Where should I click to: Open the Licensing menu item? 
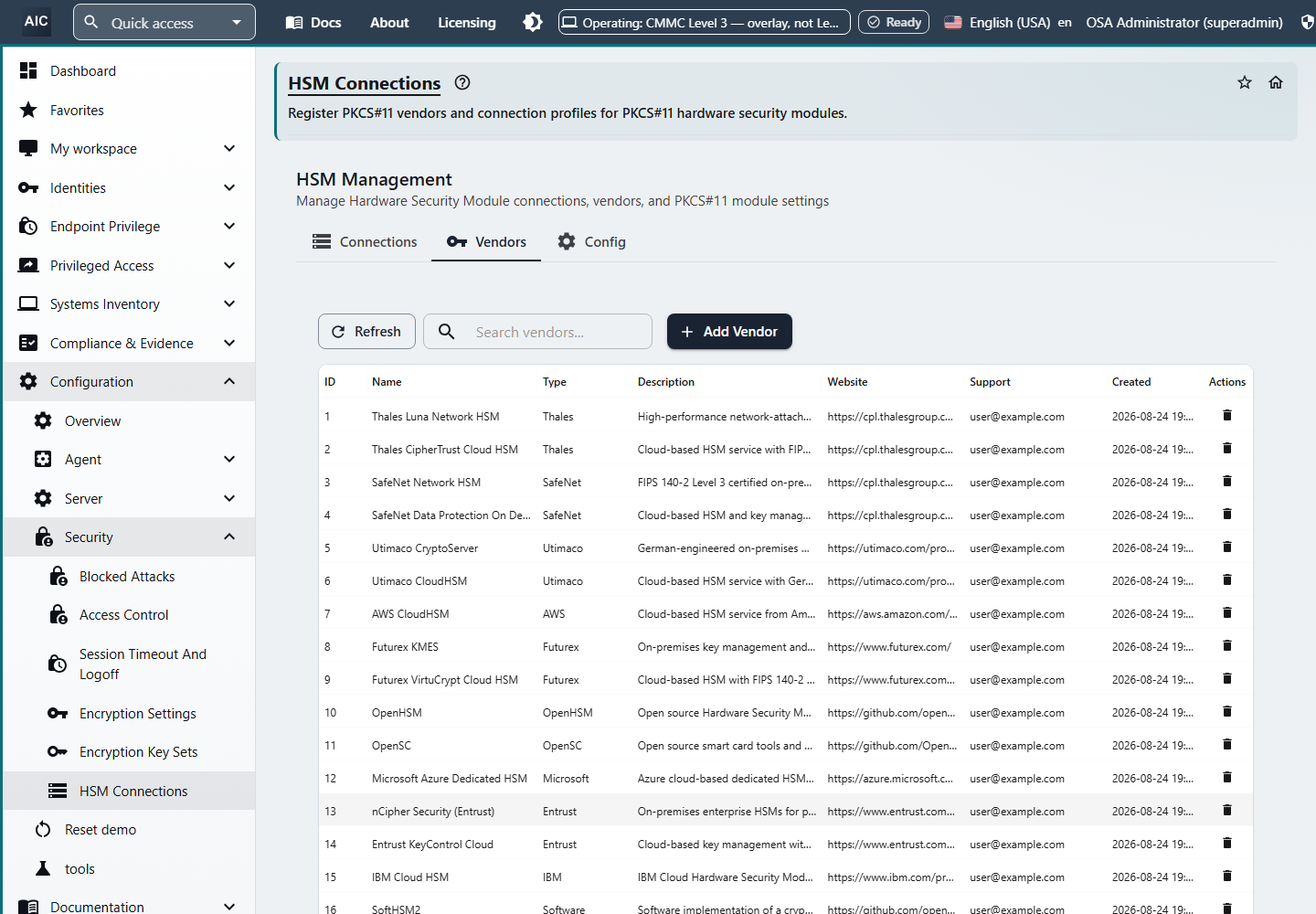[x=467, y=22]
